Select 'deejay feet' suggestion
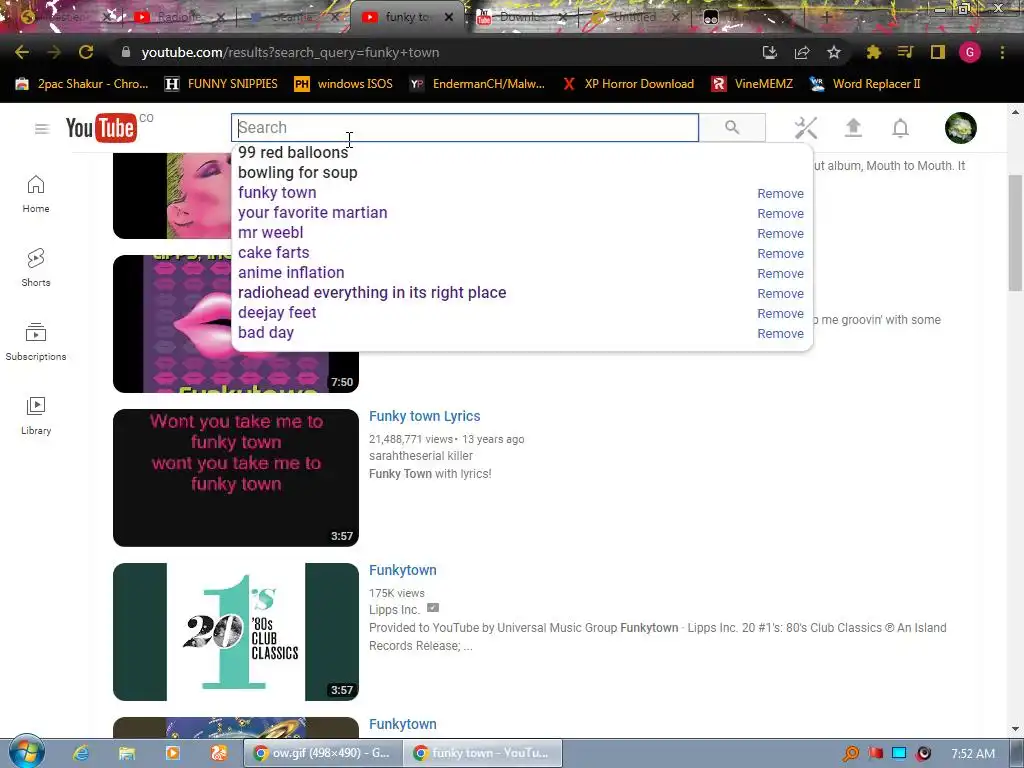The height and width of the screenshot is (768, 1024). pyautogui.click(x=277, y=313)
